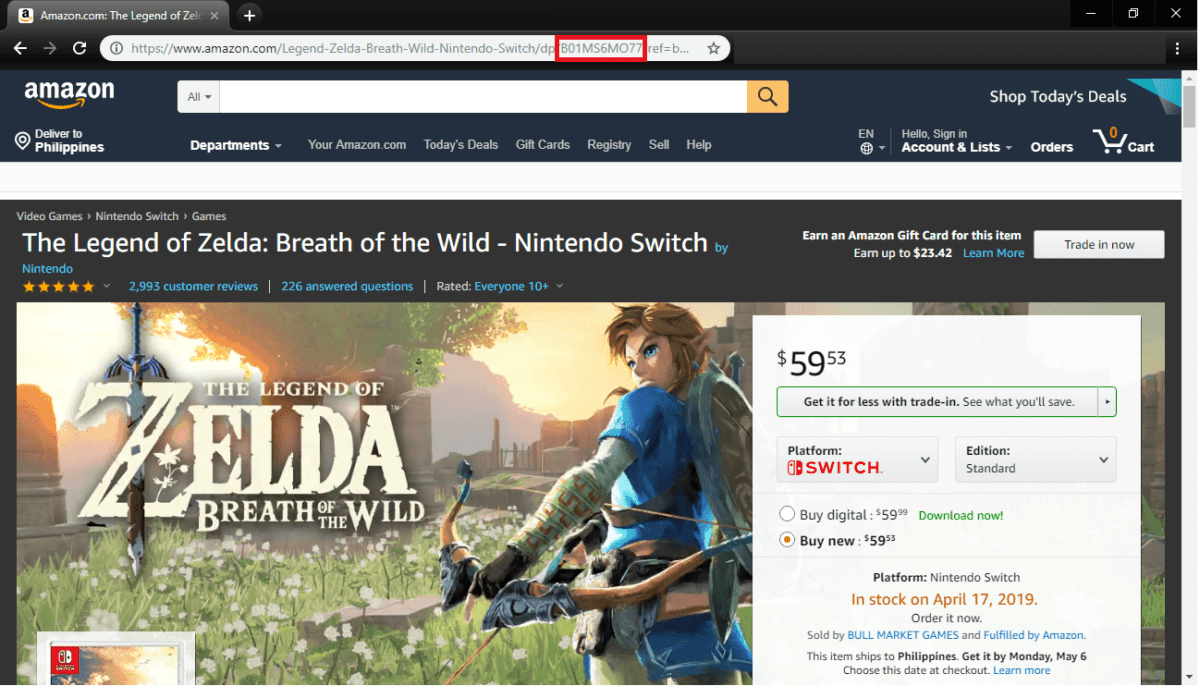Image resolution: width=1200 pixels, height=686 pixels.
Task: Click Games breadcrumb
Action: [x=209, y=216]
